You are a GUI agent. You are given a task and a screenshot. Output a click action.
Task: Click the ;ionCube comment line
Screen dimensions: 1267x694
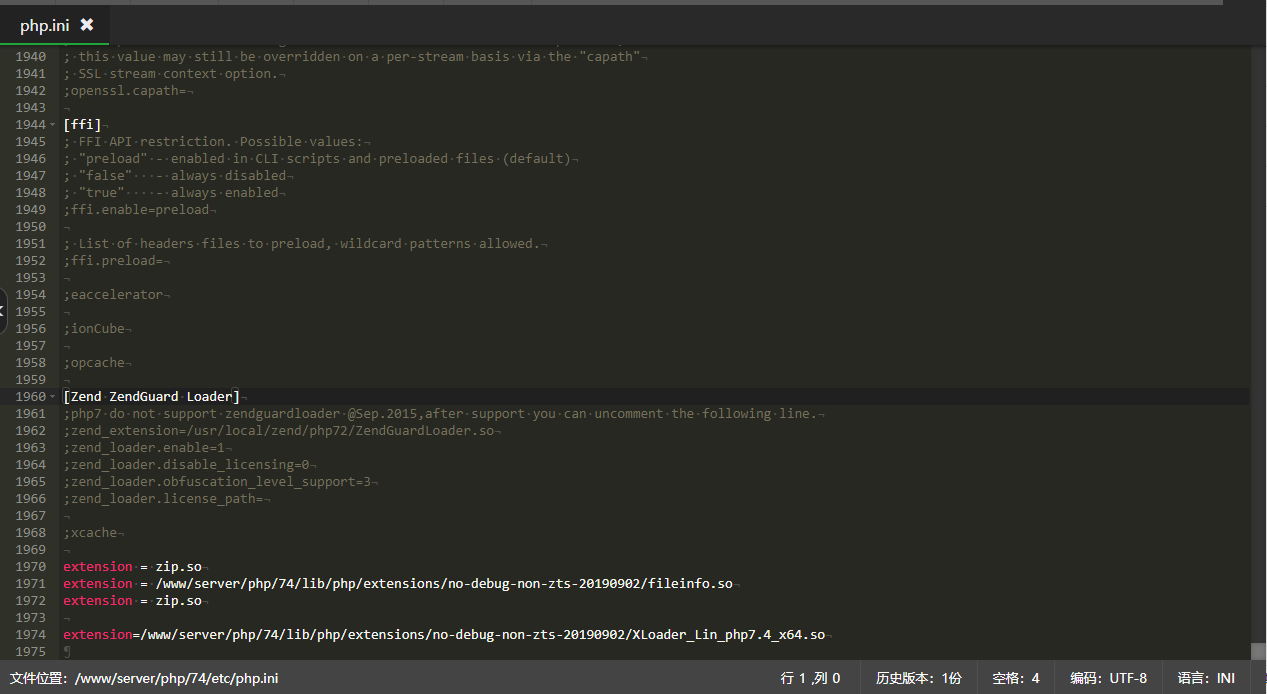tap(97, 329)
